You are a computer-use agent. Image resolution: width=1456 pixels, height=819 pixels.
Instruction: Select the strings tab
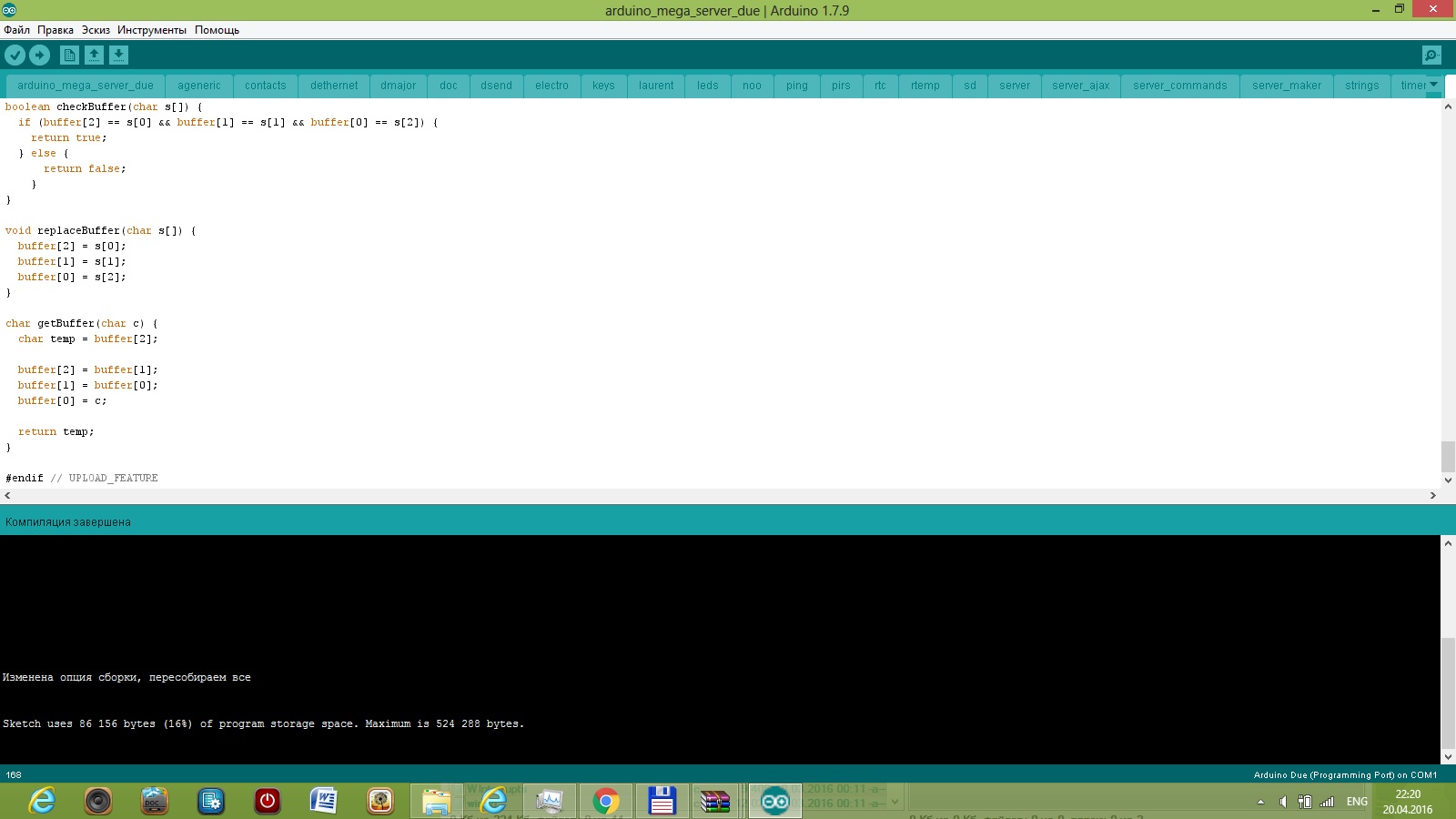1362,86
